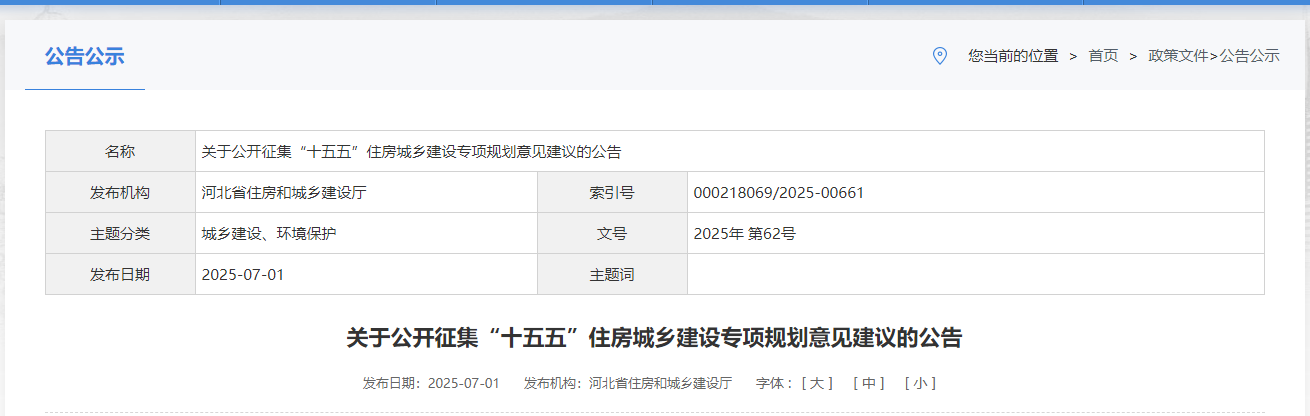The width and height of the screenshot is (1310, 416).
Task: Click 城乡建设、环境保护 topic category value
Action: click(x=269, y=234)
